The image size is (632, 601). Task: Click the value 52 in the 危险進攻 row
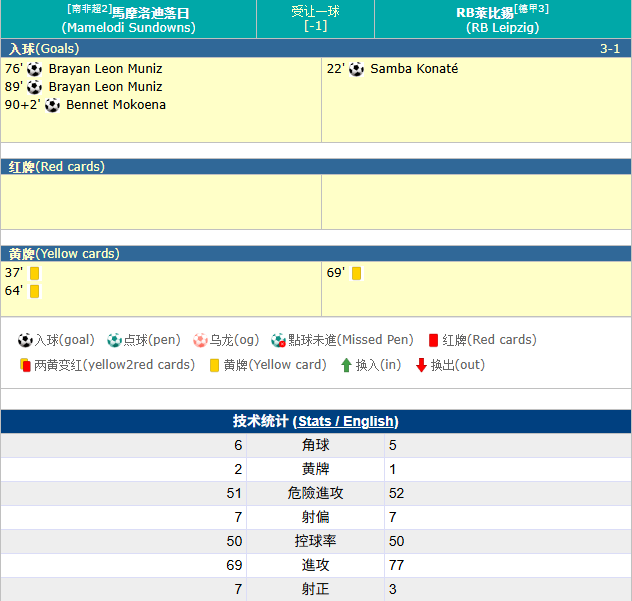click(x=397, y=493)
